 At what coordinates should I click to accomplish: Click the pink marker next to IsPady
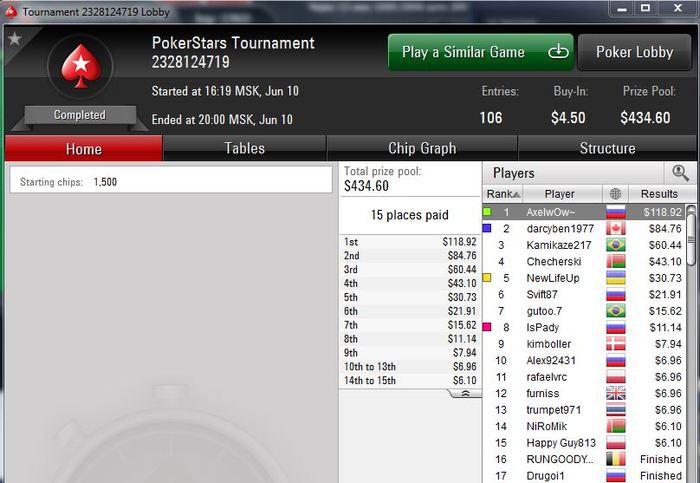pos(487,327)
